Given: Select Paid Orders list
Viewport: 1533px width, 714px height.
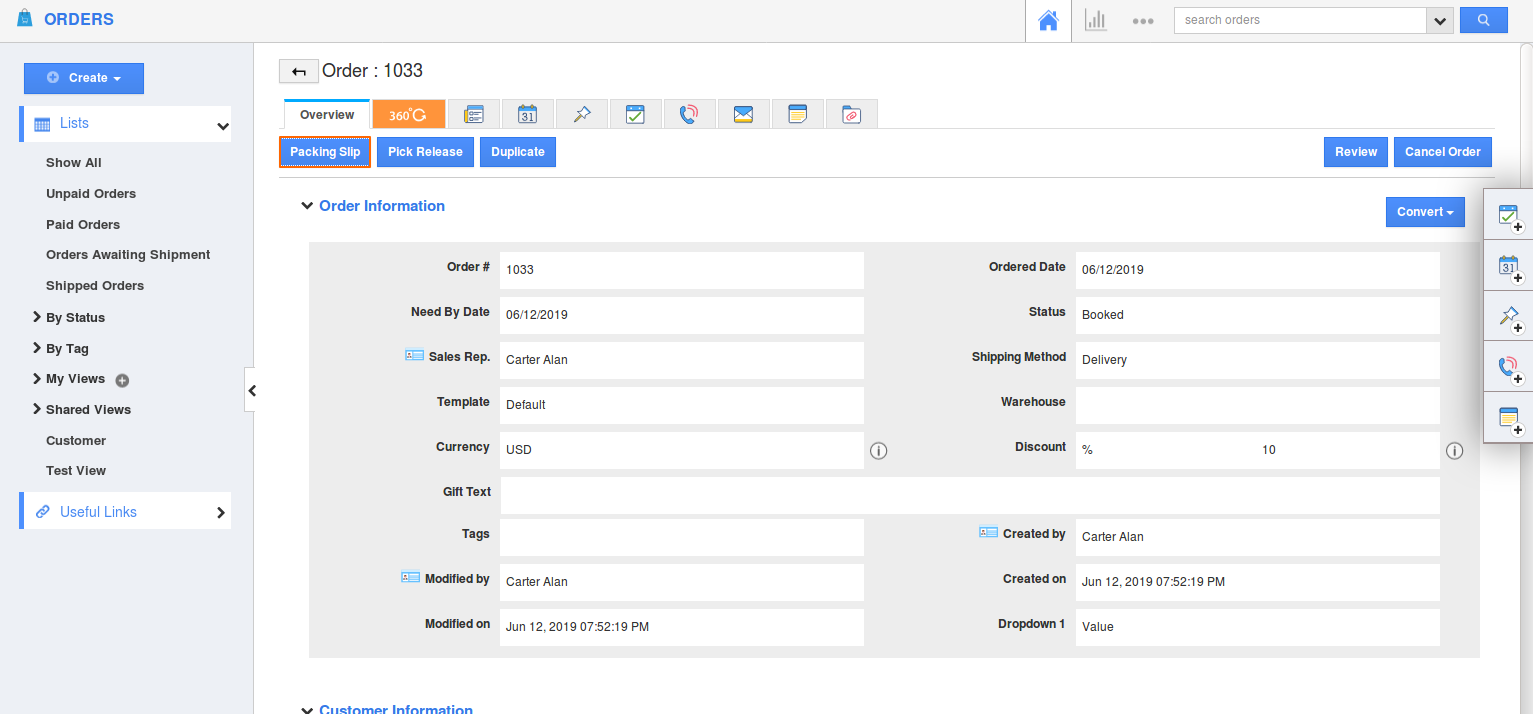Looking at the screenshot, I should click(83, 225).
